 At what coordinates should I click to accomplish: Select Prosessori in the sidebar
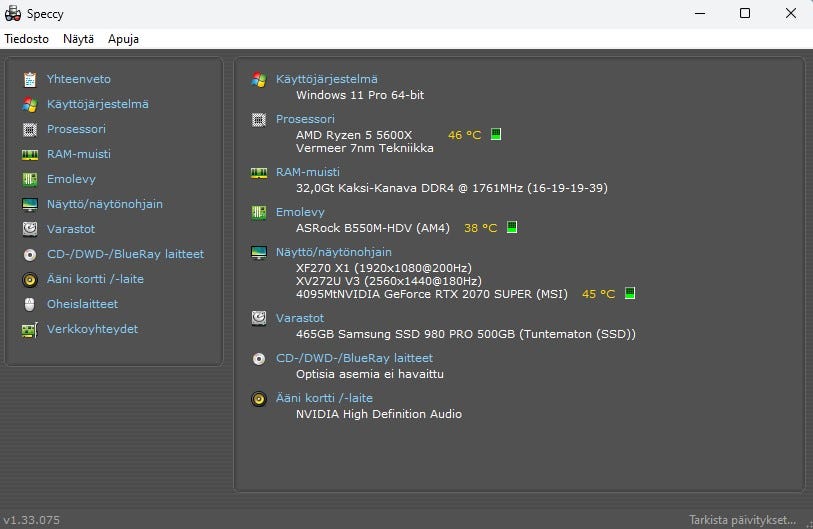click(76, 129)
